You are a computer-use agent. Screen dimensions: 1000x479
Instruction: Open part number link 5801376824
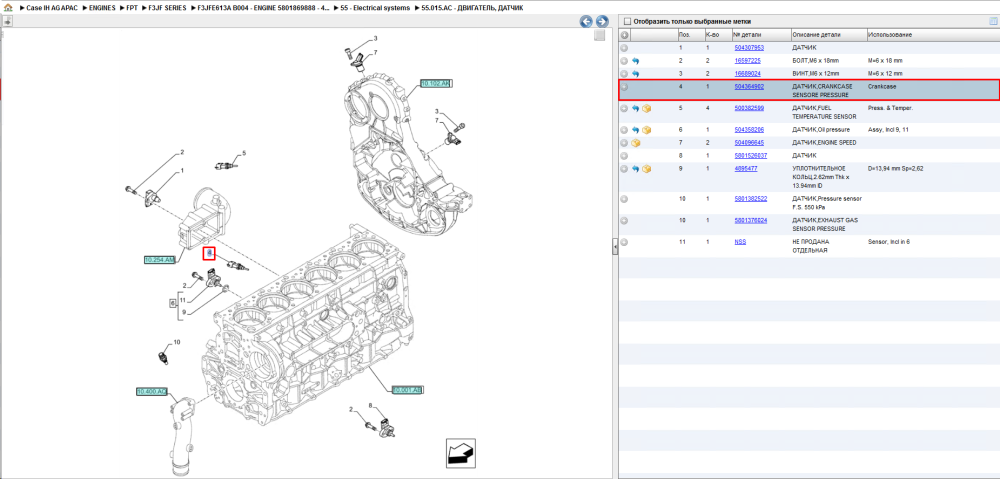pos(751,221)
